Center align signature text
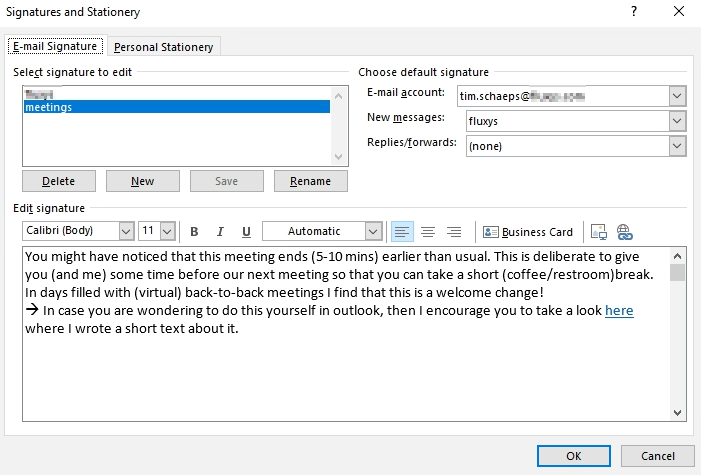This screenshot has width=701, height=475. pyautogui.click(x=428, y=232)
